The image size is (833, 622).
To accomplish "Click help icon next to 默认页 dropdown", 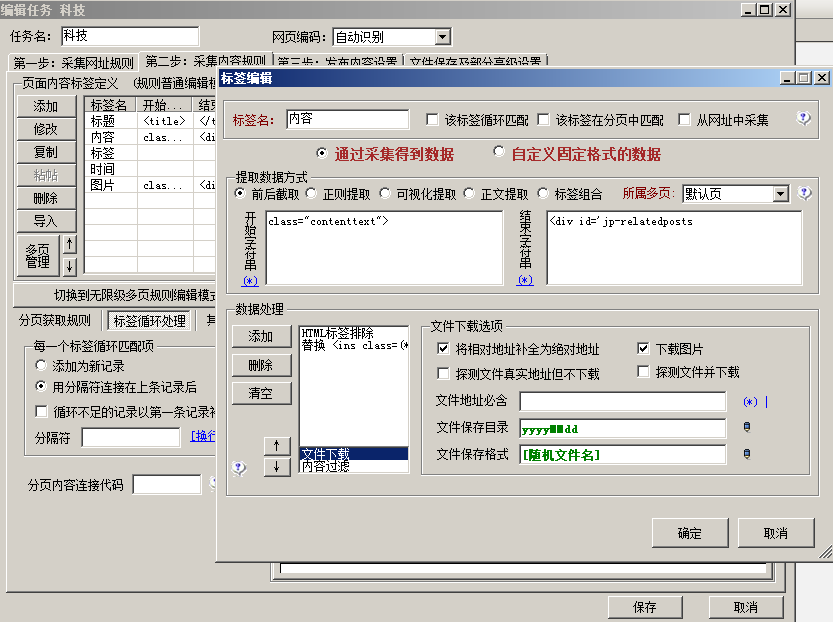I will tap(805, 193).
